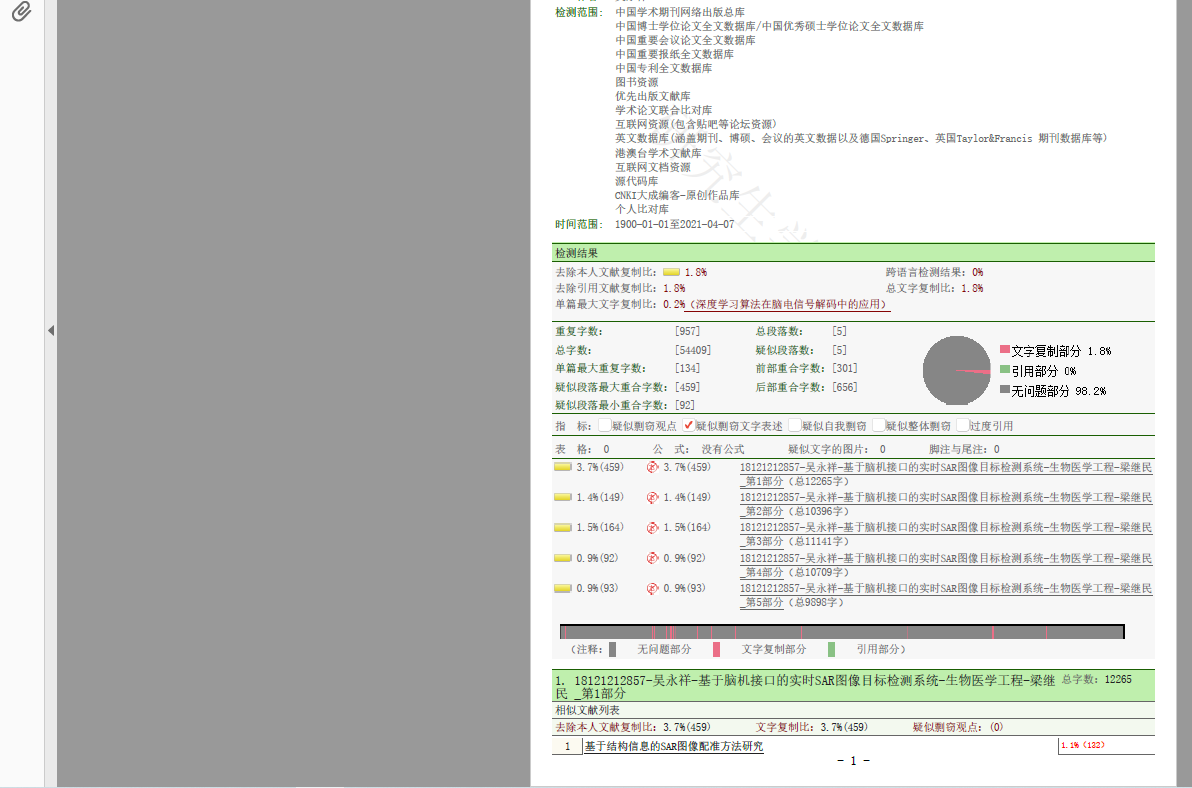Select 重复字数 value [957]
Image resolution: width=1192 pixels, height=788 pixels.
(687, 331)
